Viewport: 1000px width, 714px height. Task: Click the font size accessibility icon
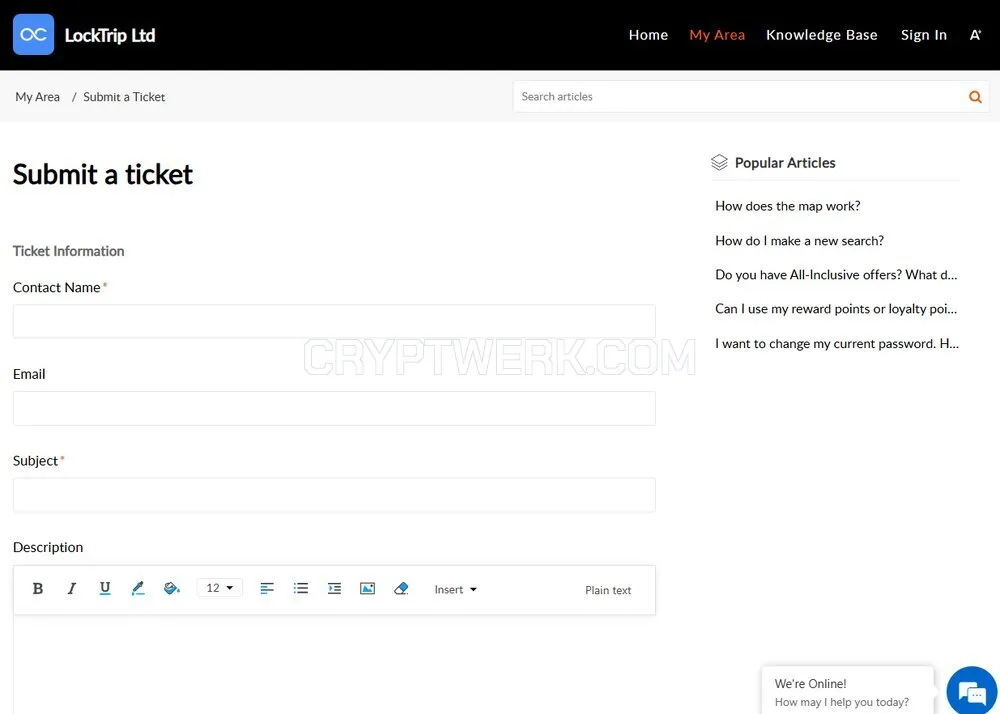tap(975, 35)
